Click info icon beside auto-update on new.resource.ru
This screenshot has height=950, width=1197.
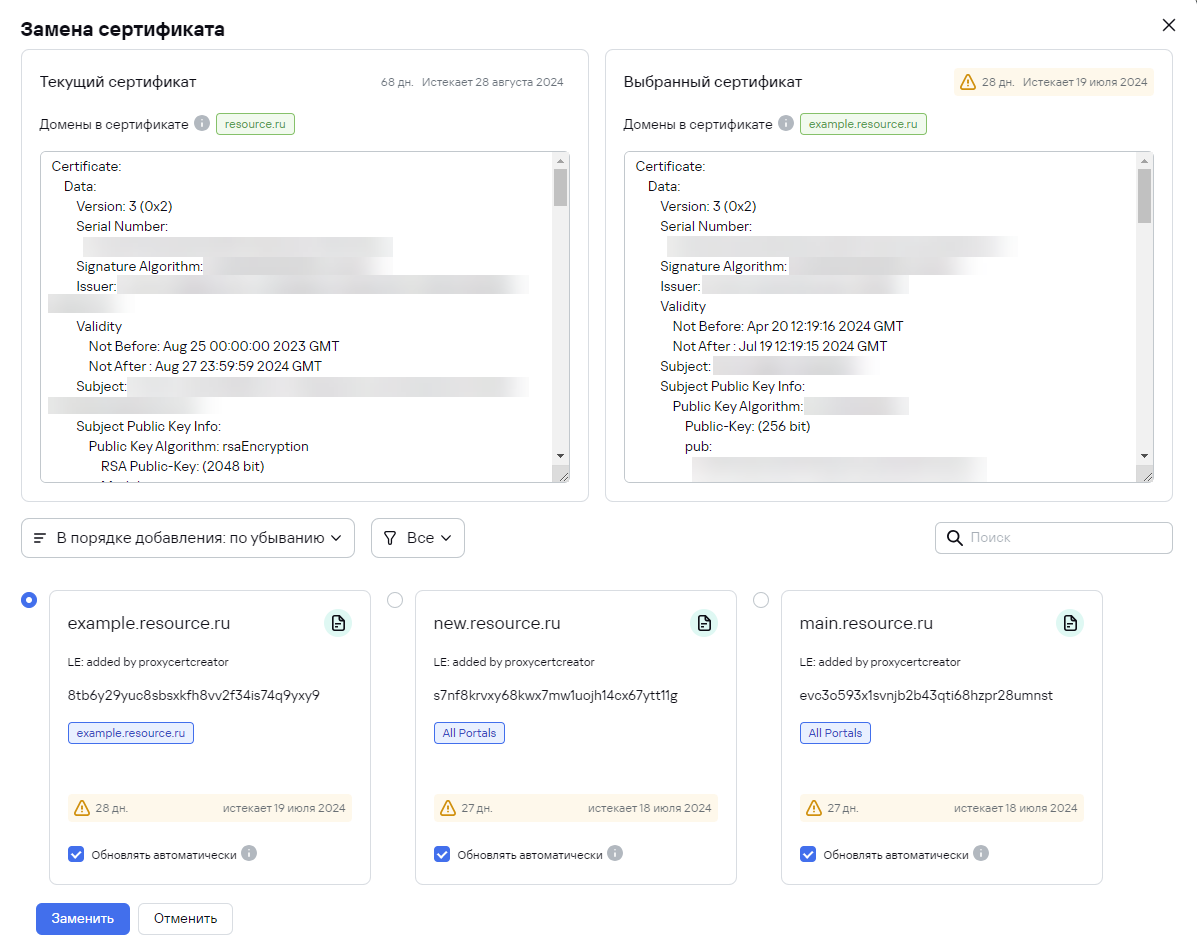615,854
